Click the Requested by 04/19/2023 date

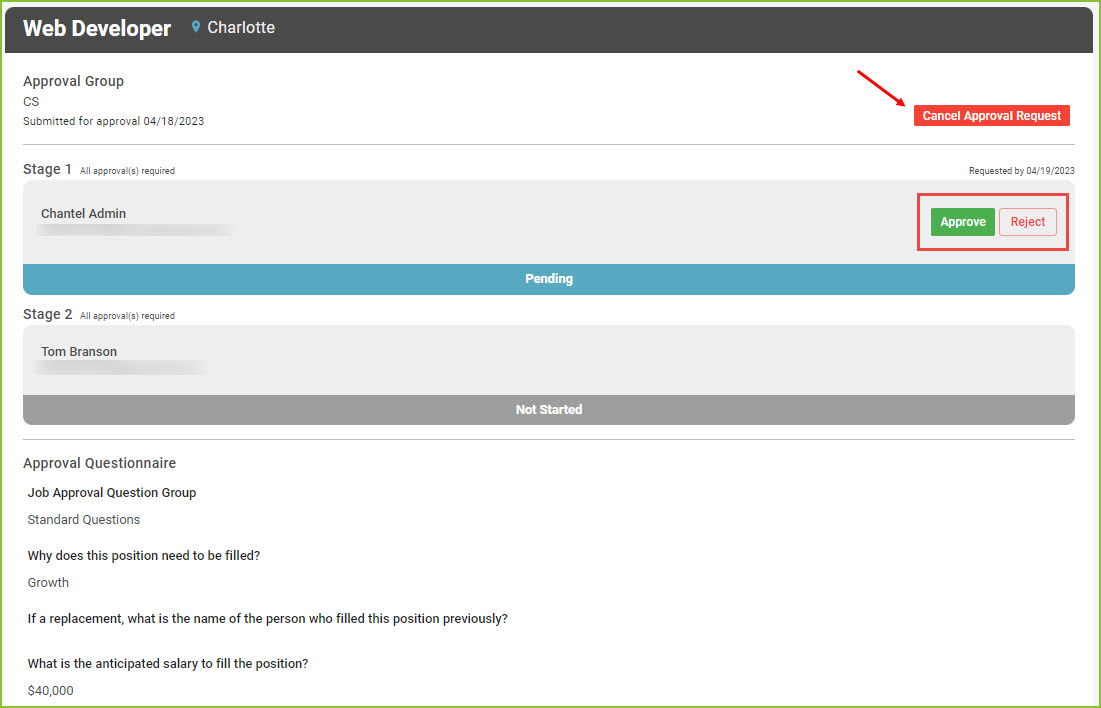point(1022,171)
